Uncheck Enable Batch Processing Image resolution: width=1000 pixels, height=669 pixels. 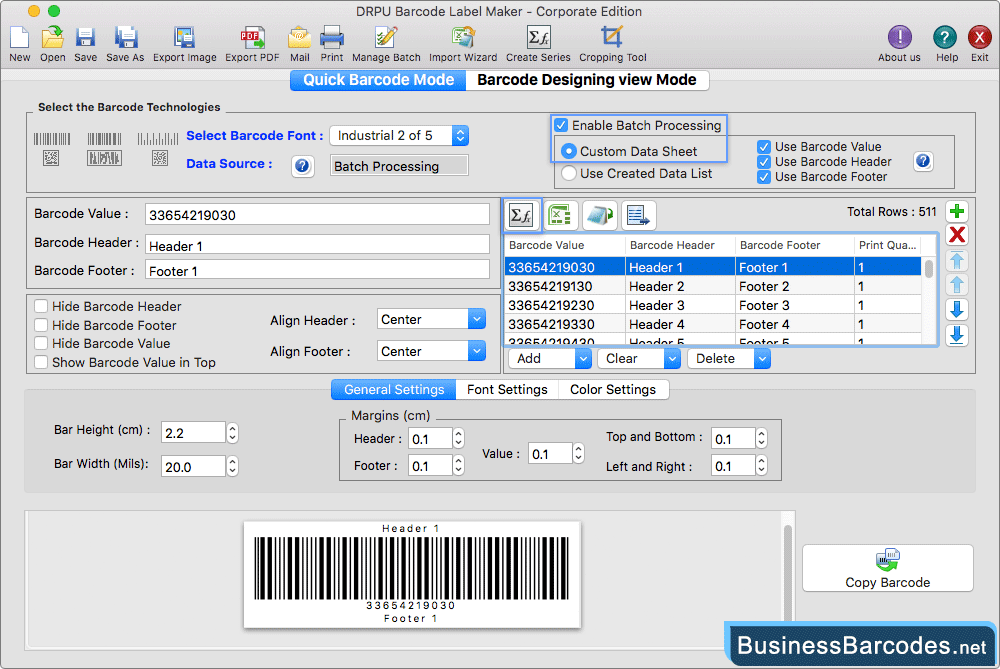pos(561,125)
